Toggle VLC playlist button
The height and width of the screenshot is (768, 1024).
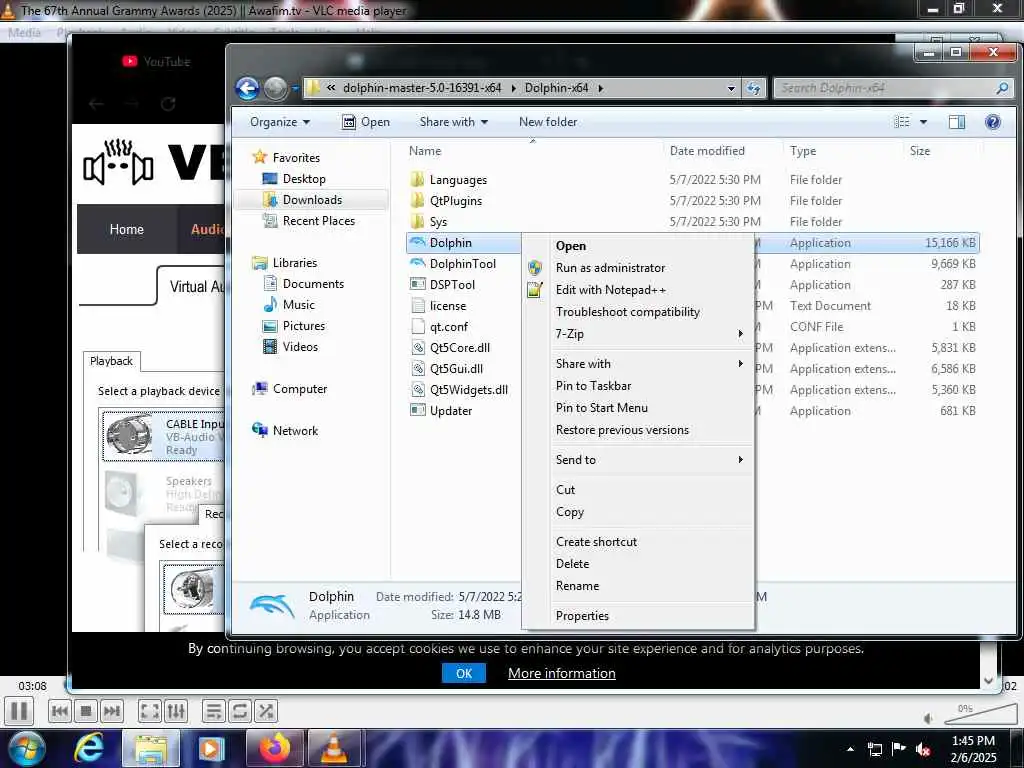214,711
